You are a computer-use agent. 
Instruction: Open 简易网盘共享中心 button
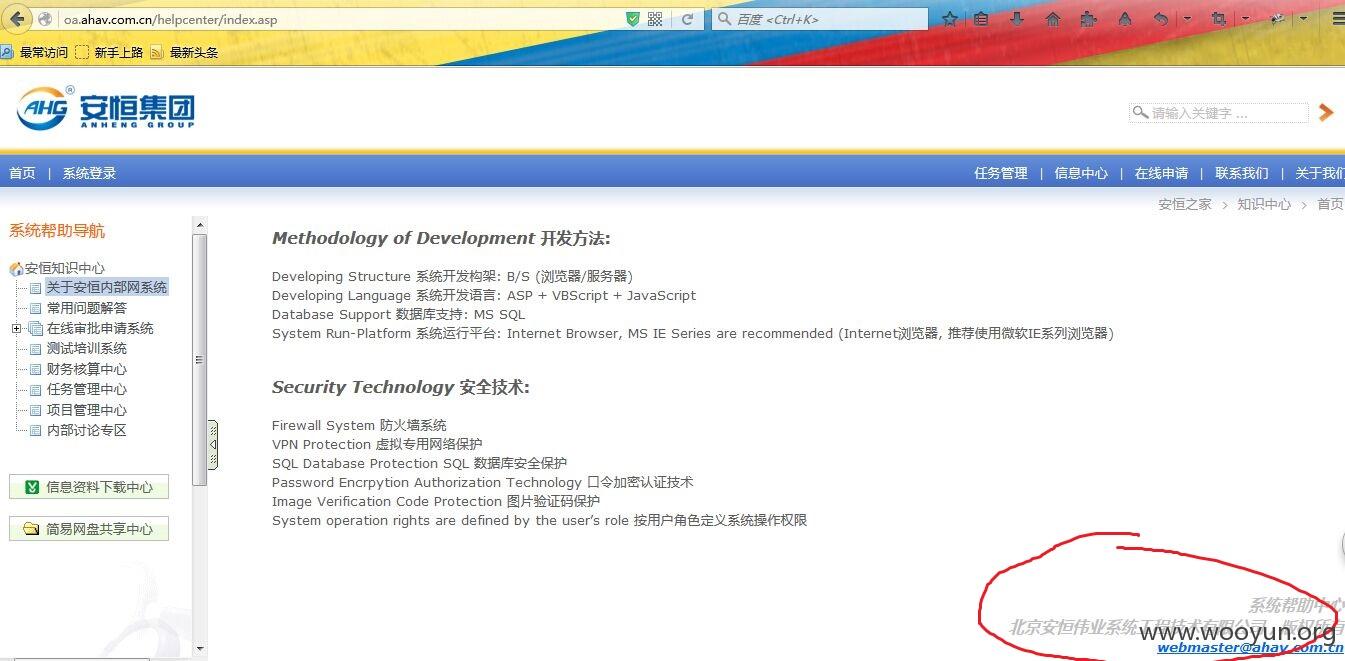(89, 529)
